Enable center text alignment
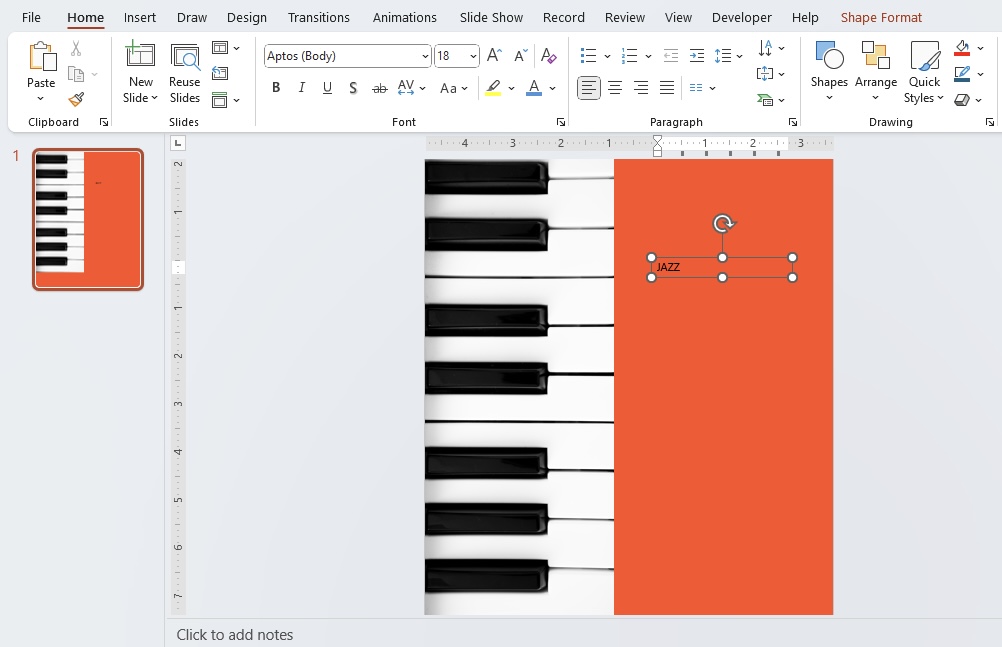Screen dimensions: 1002x647 point(615,88)
